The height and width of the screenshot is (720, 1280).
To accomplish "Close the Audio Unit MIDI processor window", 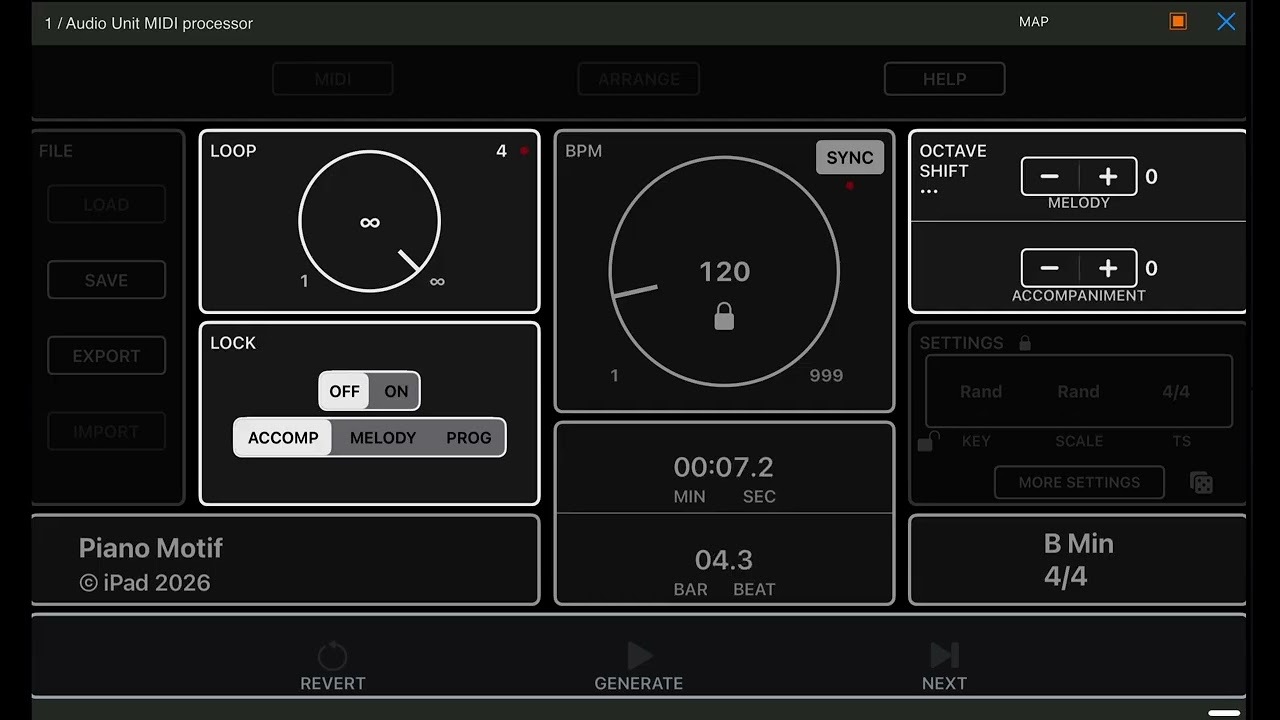I will click(x=1226, y=21).
